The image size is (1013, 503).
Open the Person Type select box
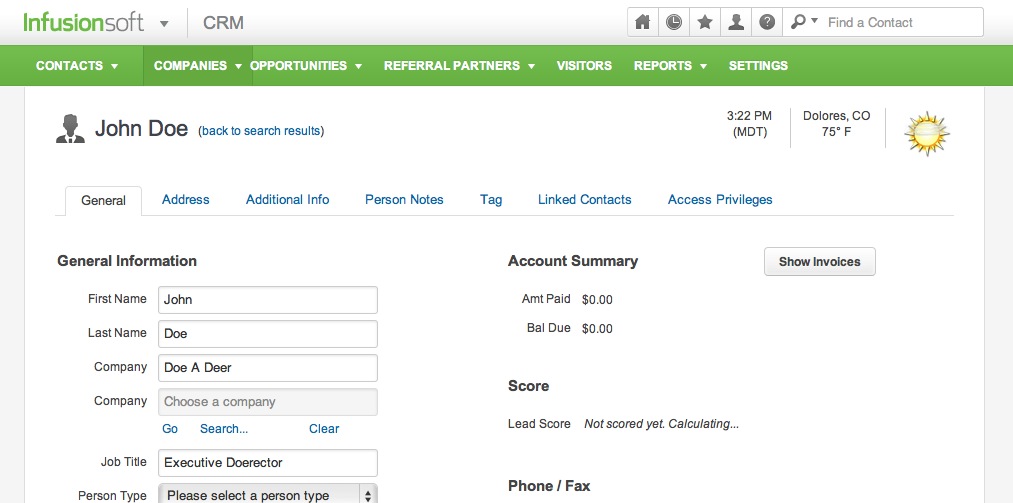click(268, 495)
